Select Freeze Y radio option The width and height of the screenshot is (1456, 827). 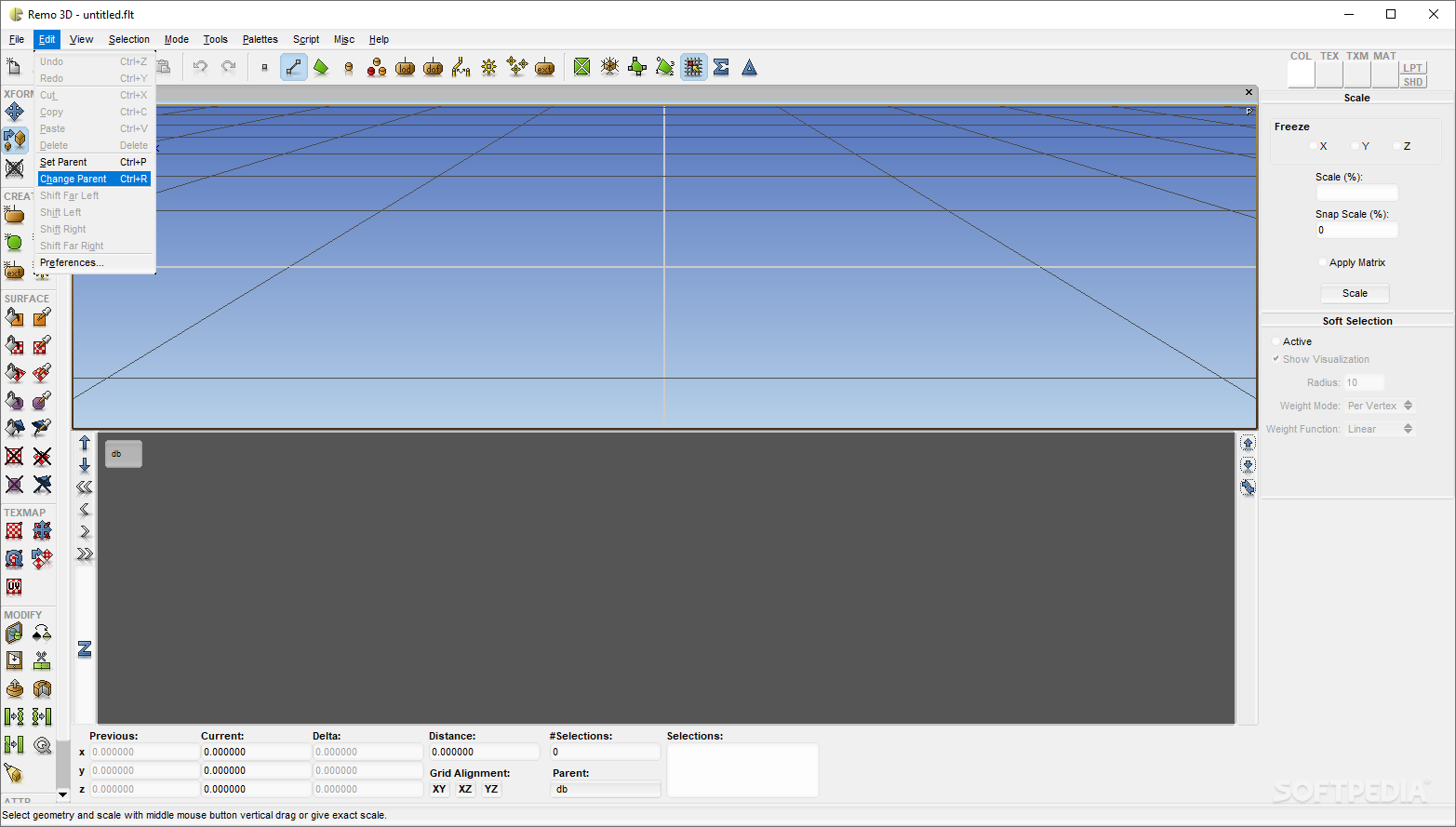coord(1356,146)
